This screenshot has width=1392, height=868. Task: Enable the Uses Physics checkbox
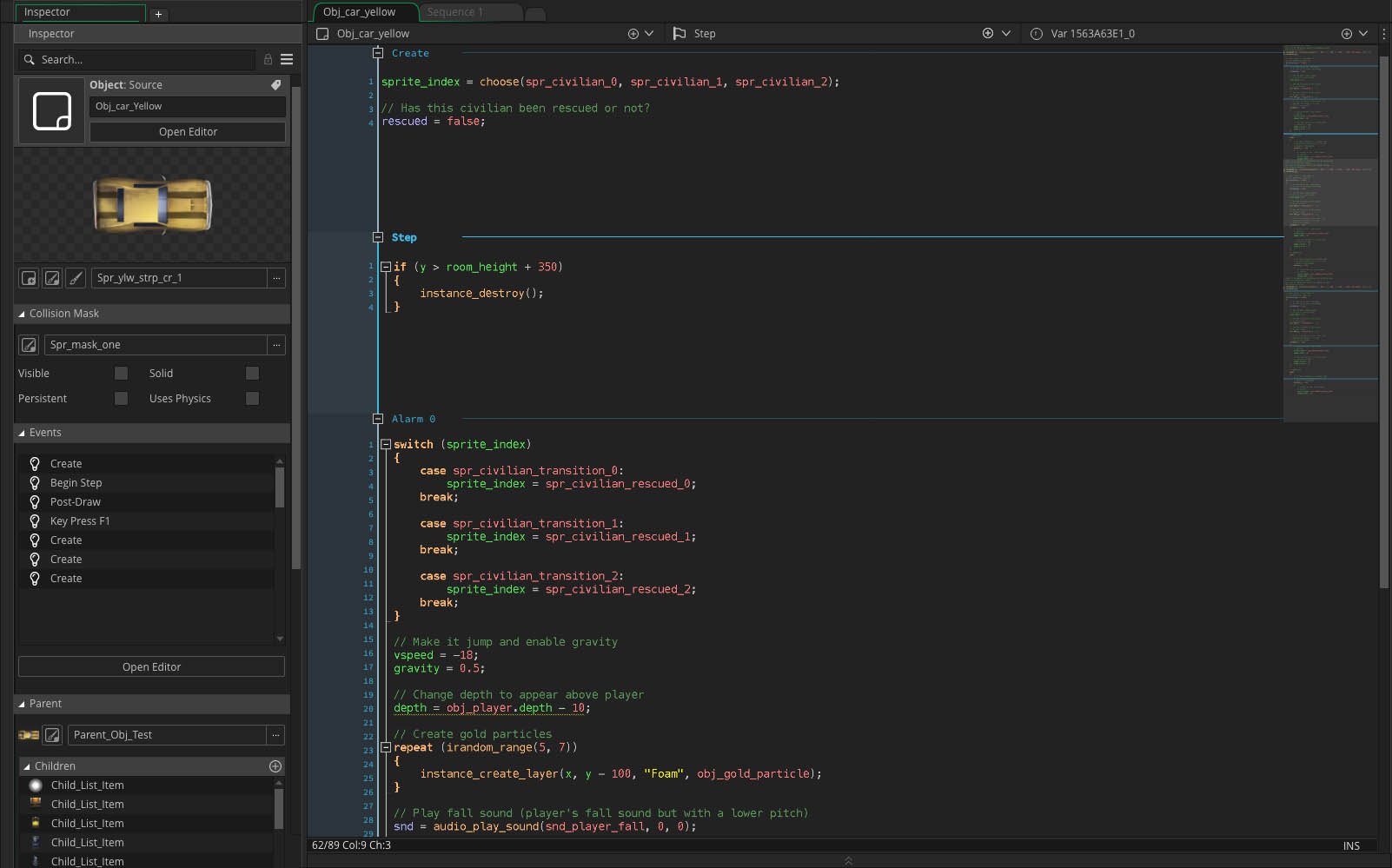pos(252,398)
